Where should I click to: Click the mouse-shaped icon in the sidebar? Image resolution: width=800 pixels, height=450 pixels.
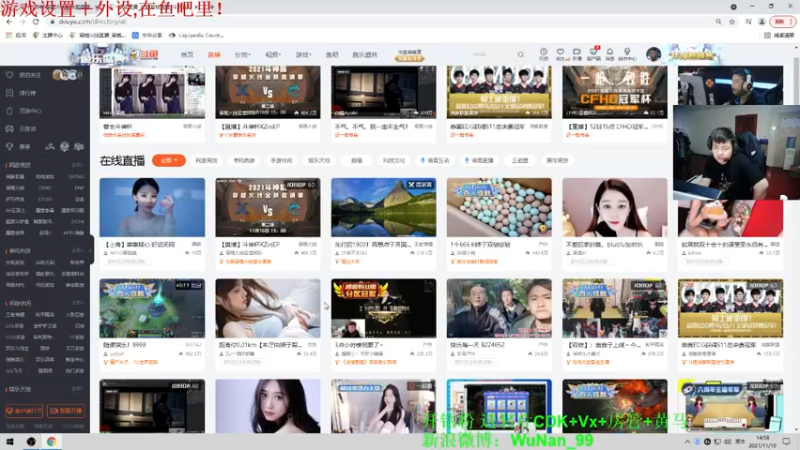[9, 111]
